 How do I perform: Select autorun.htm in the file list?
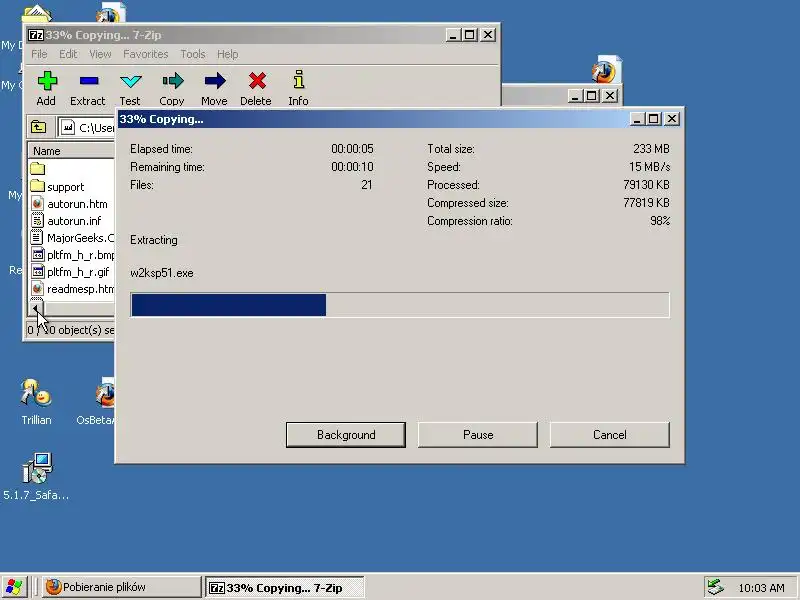tap(71, 204)
